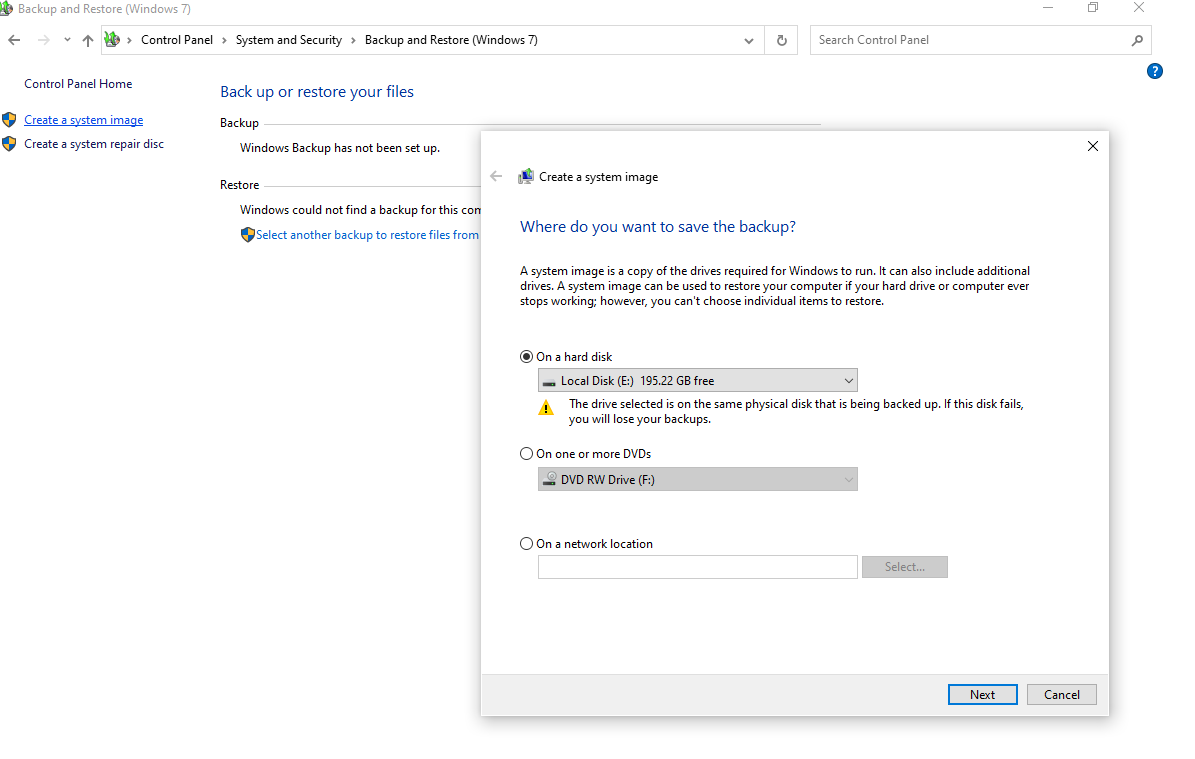Click shield icon next to Create a system image
The image size is (1195, 759).
pyautogui.click(x=9, y=120)
